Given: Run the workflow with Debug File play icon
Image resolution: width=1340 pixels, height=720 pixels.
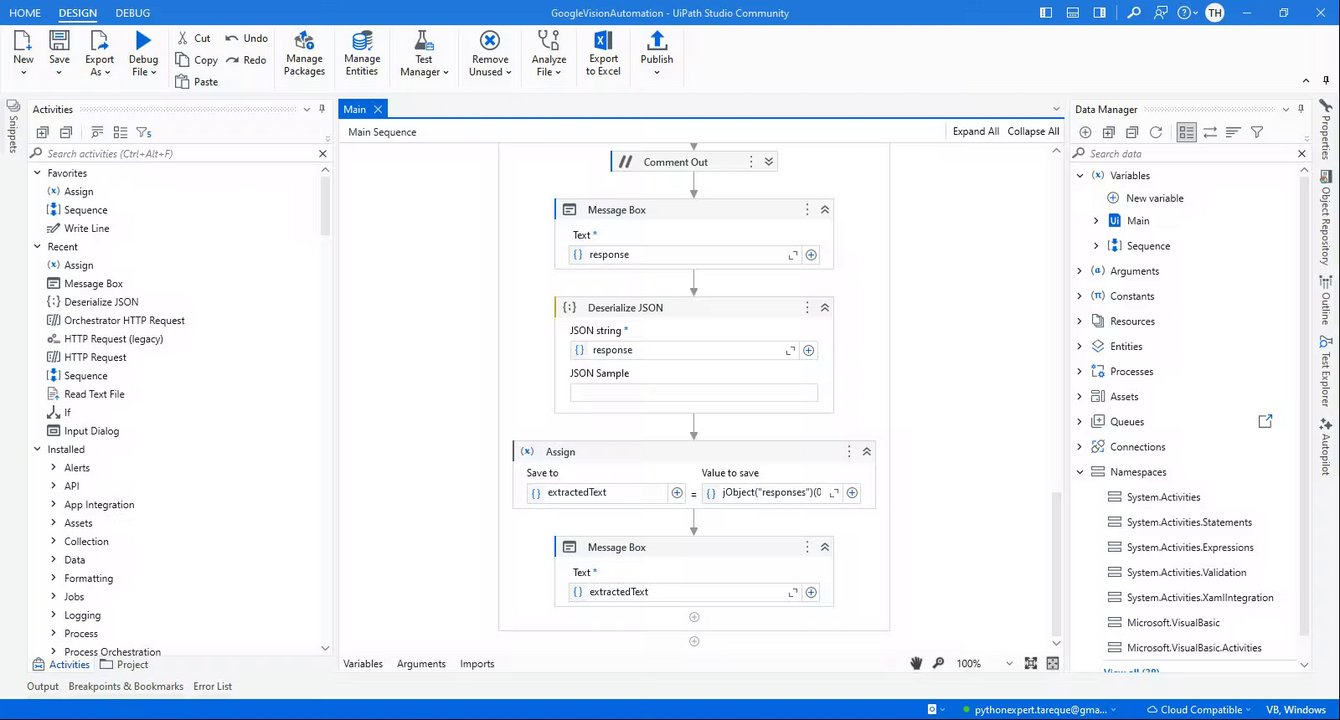Looking at the screenshot, I should [x=143, y=40].
